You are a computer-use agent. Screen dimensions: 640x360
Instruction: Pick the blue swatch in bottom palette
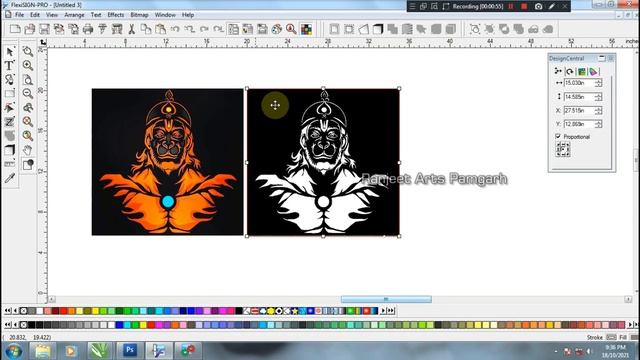[x=119, y=325]
